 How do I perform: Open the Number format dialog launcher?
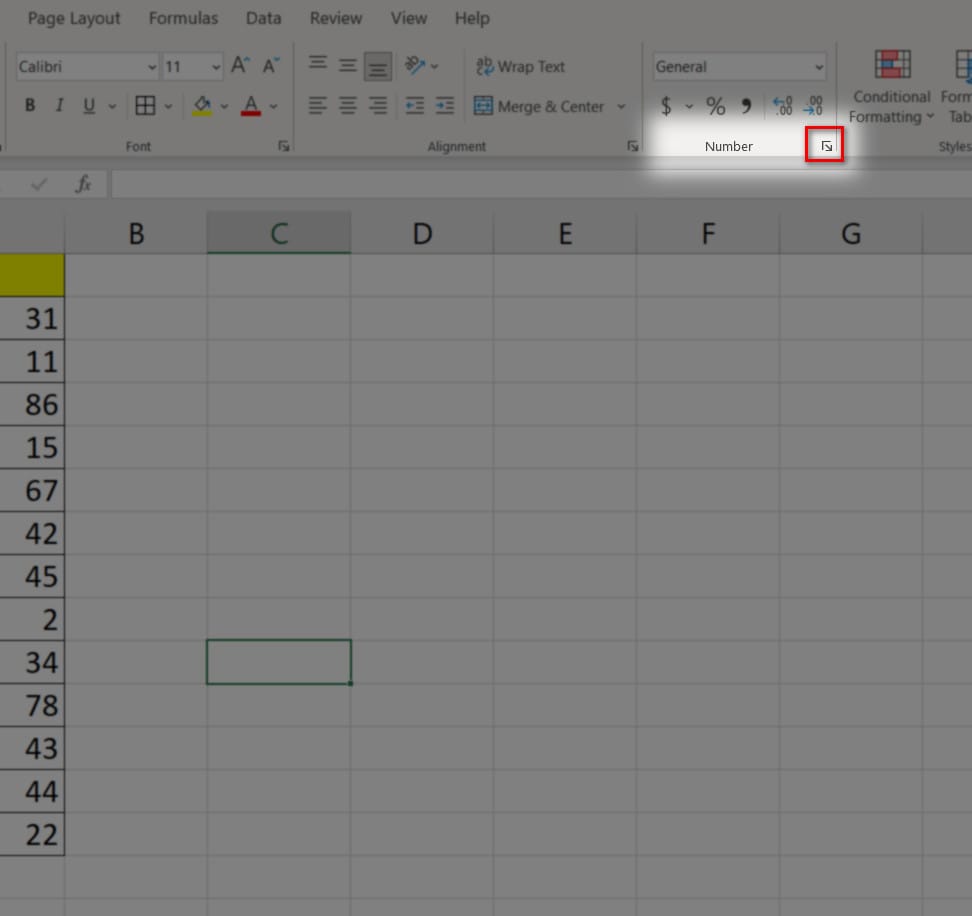pos(826,146)
